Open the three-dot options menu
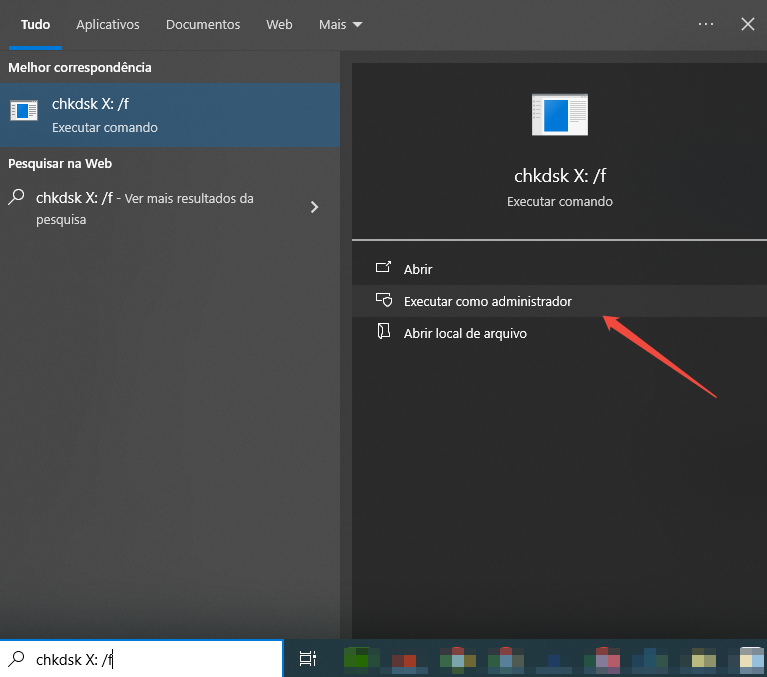Screen dimensions: 767x677 click(x=706, y=24)
